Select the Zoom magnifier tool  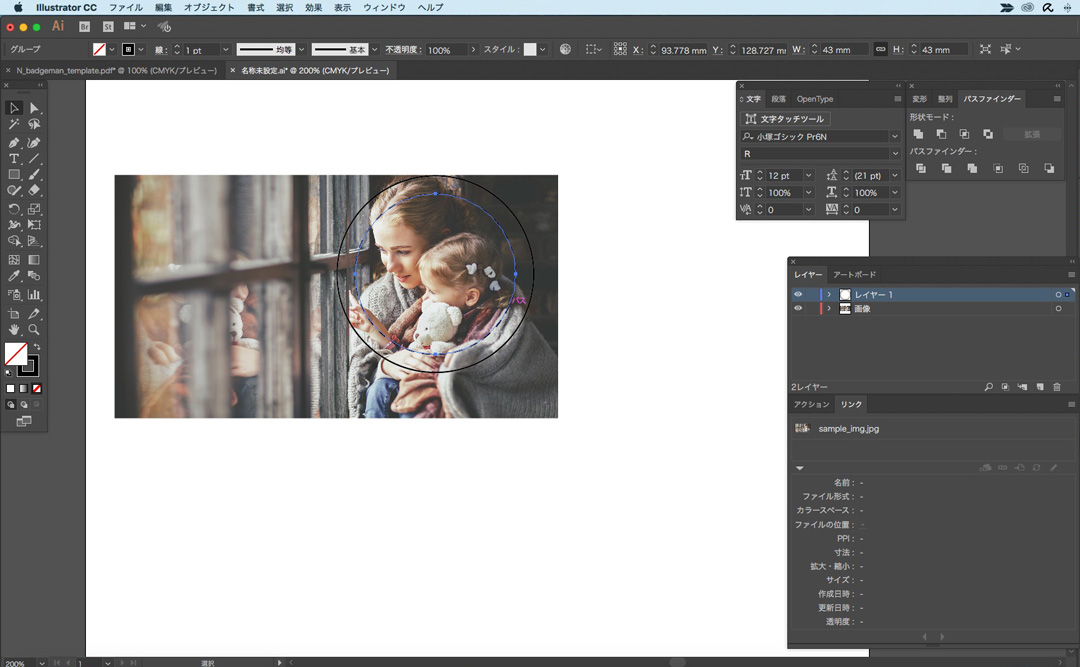(x=34, y=329)
